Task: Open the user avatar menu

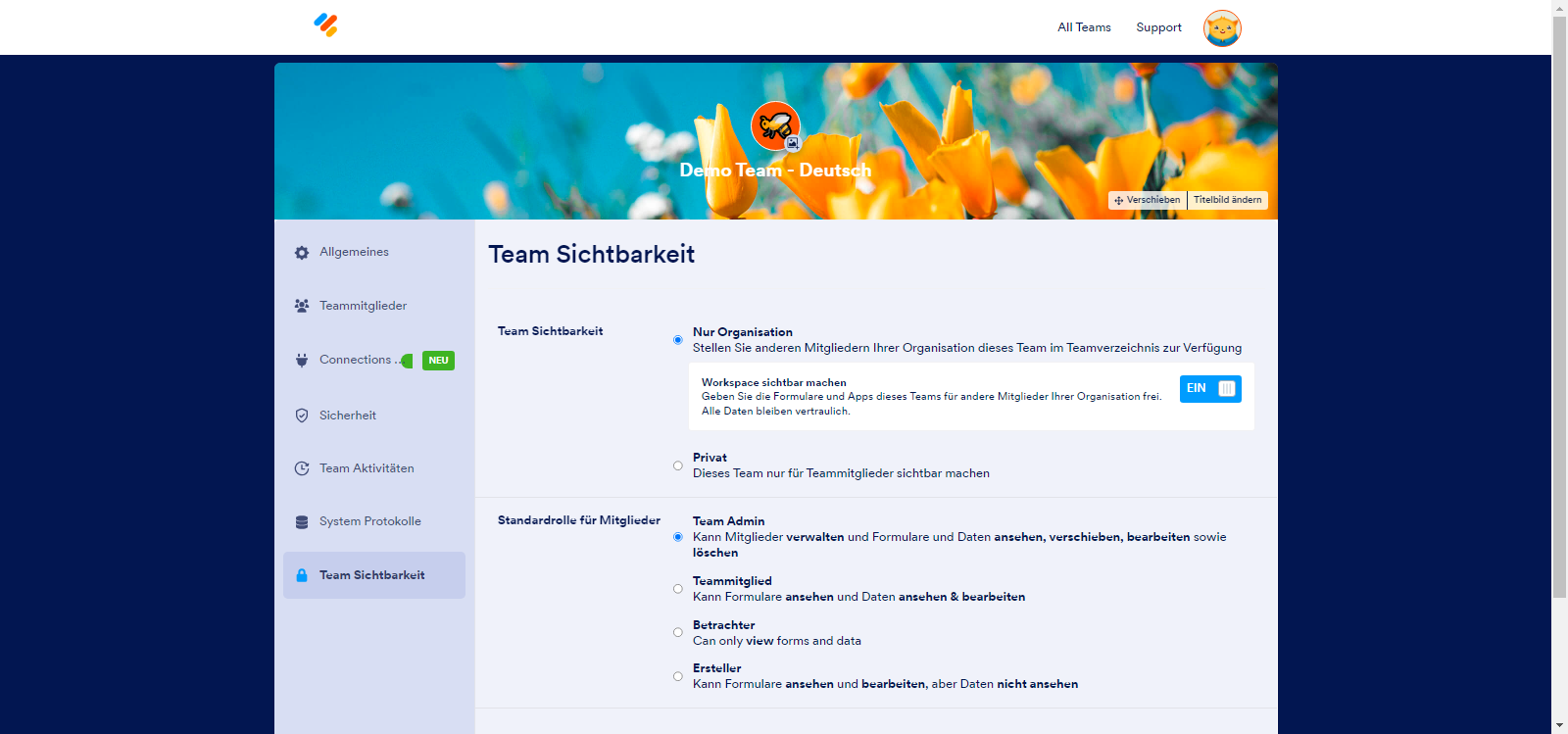Action: tap(1222, 28)
